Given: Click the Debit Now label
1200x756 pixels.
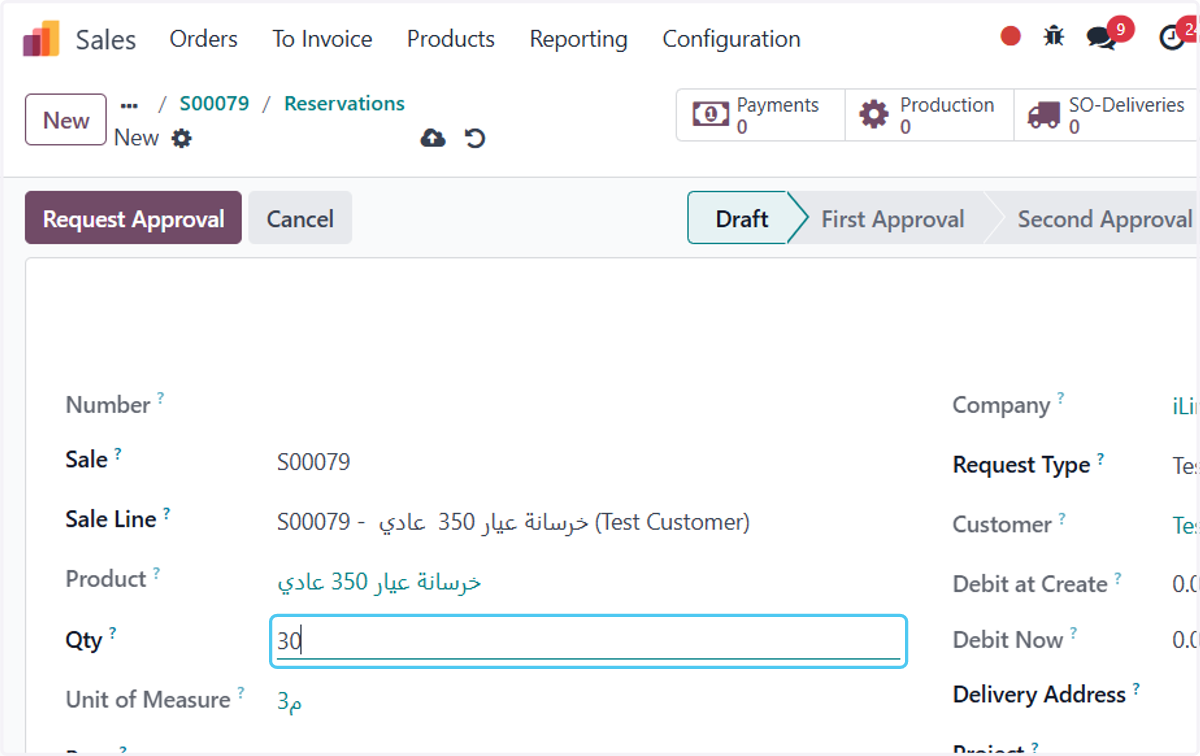Looking at the screenshot, I should (1008, 640).
